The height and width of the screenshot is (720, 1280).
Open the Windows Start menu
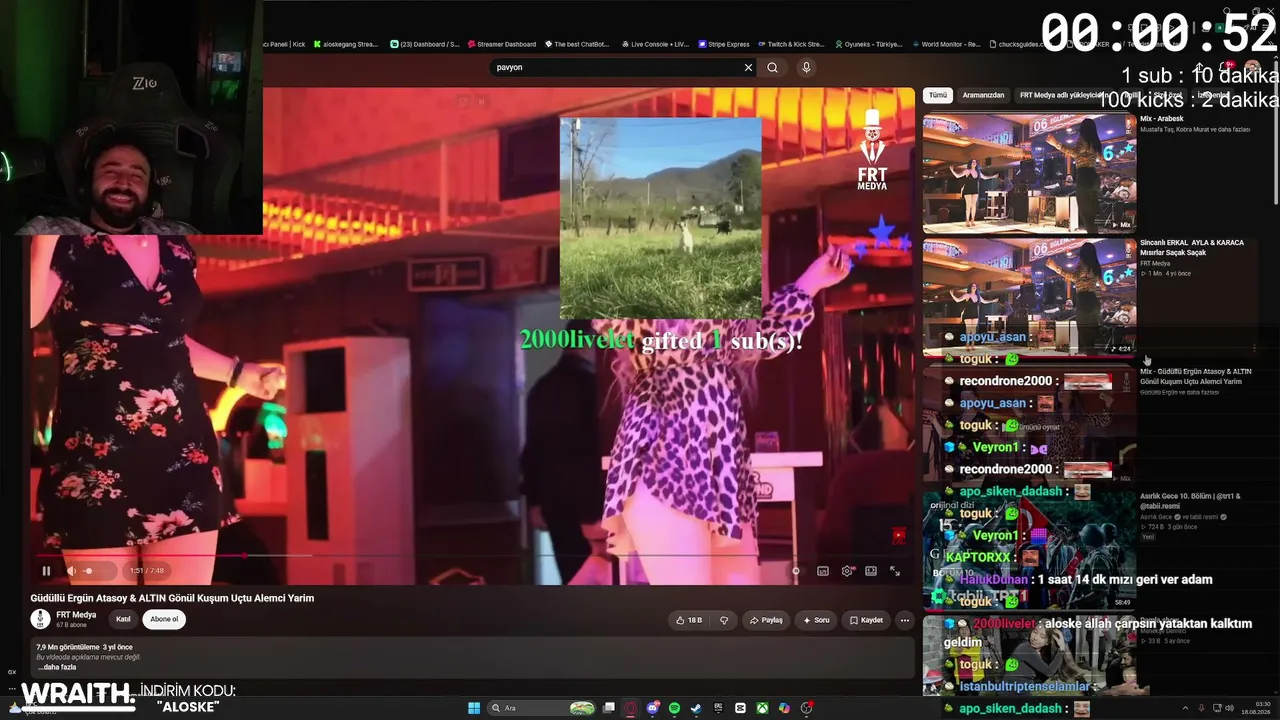(x=474, y=708)
